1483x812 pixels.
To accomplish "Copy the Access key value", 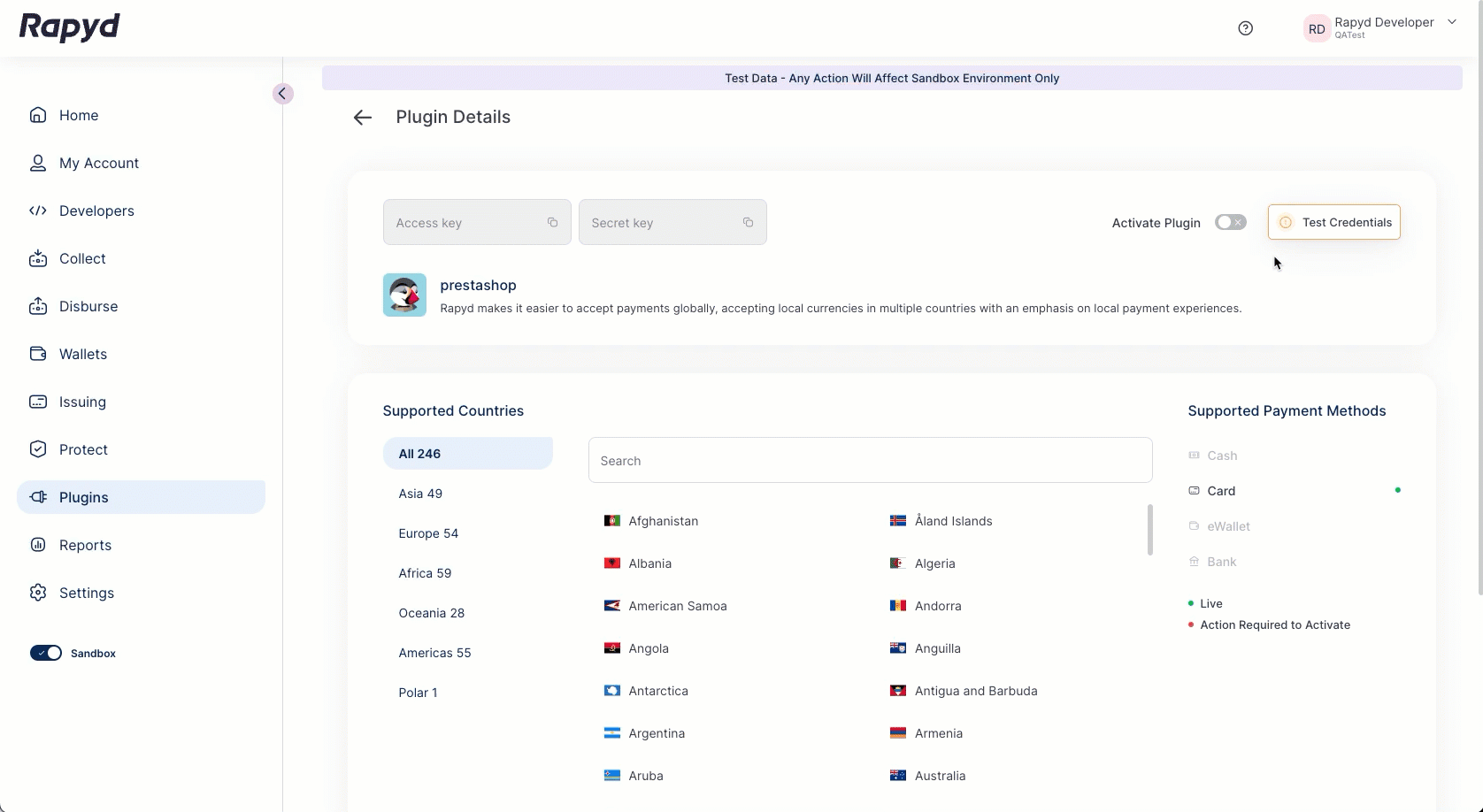I will [552, 222].
